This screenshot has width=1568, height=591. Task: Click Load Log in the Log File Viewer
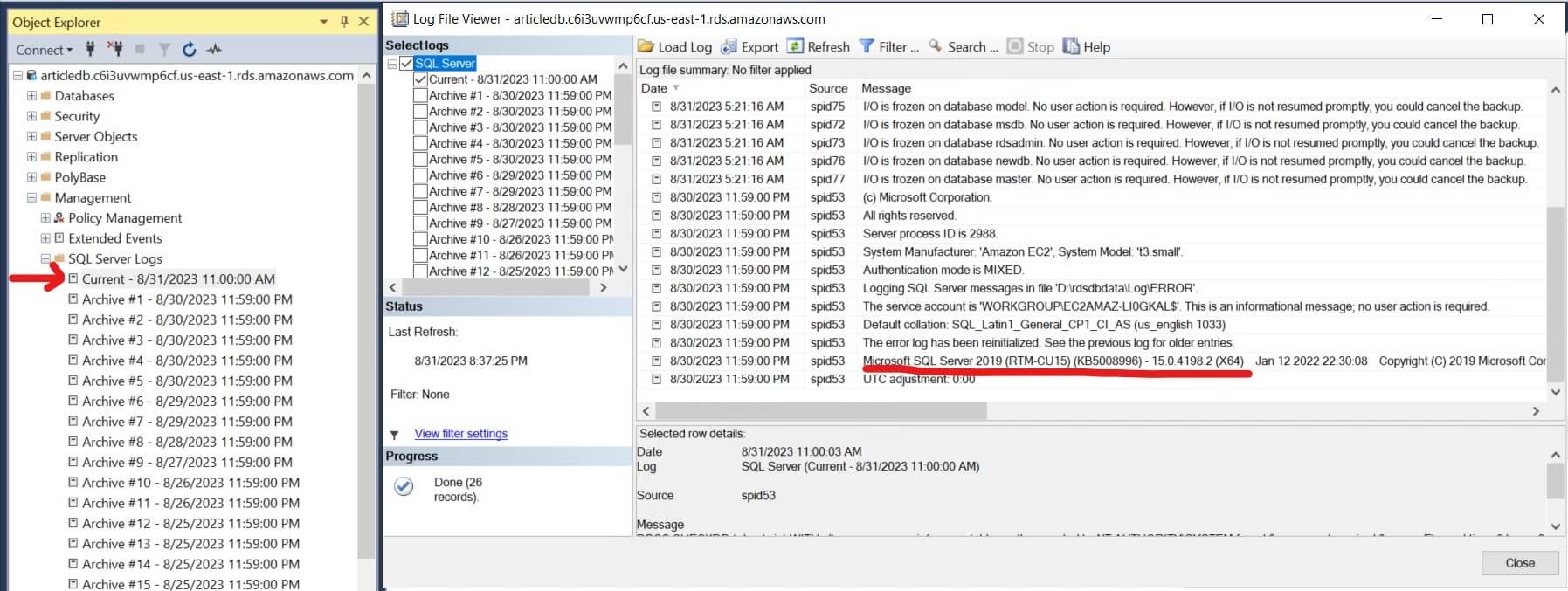pos(675,47)
